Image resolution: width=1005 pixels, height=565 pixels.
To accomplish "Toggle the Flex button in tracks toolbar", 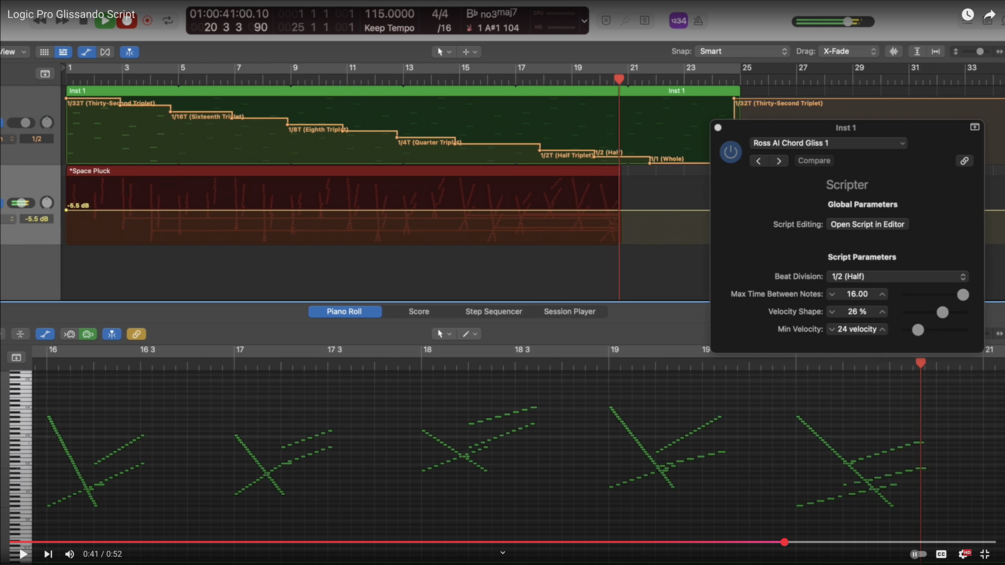I will pos(105,52).
